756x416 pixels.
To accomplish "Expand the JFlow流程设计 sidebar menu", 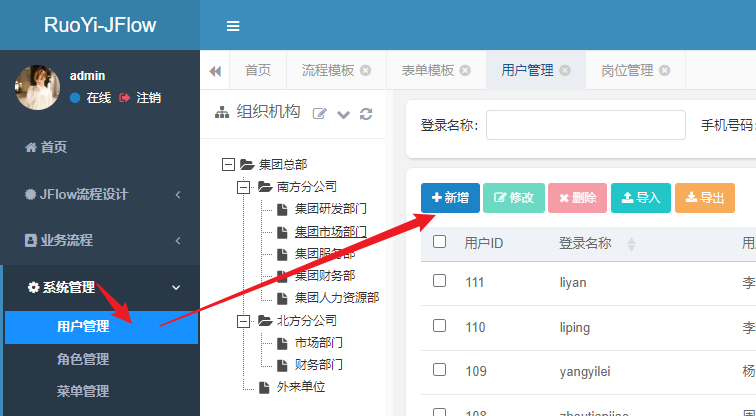I will coord(100,194).
